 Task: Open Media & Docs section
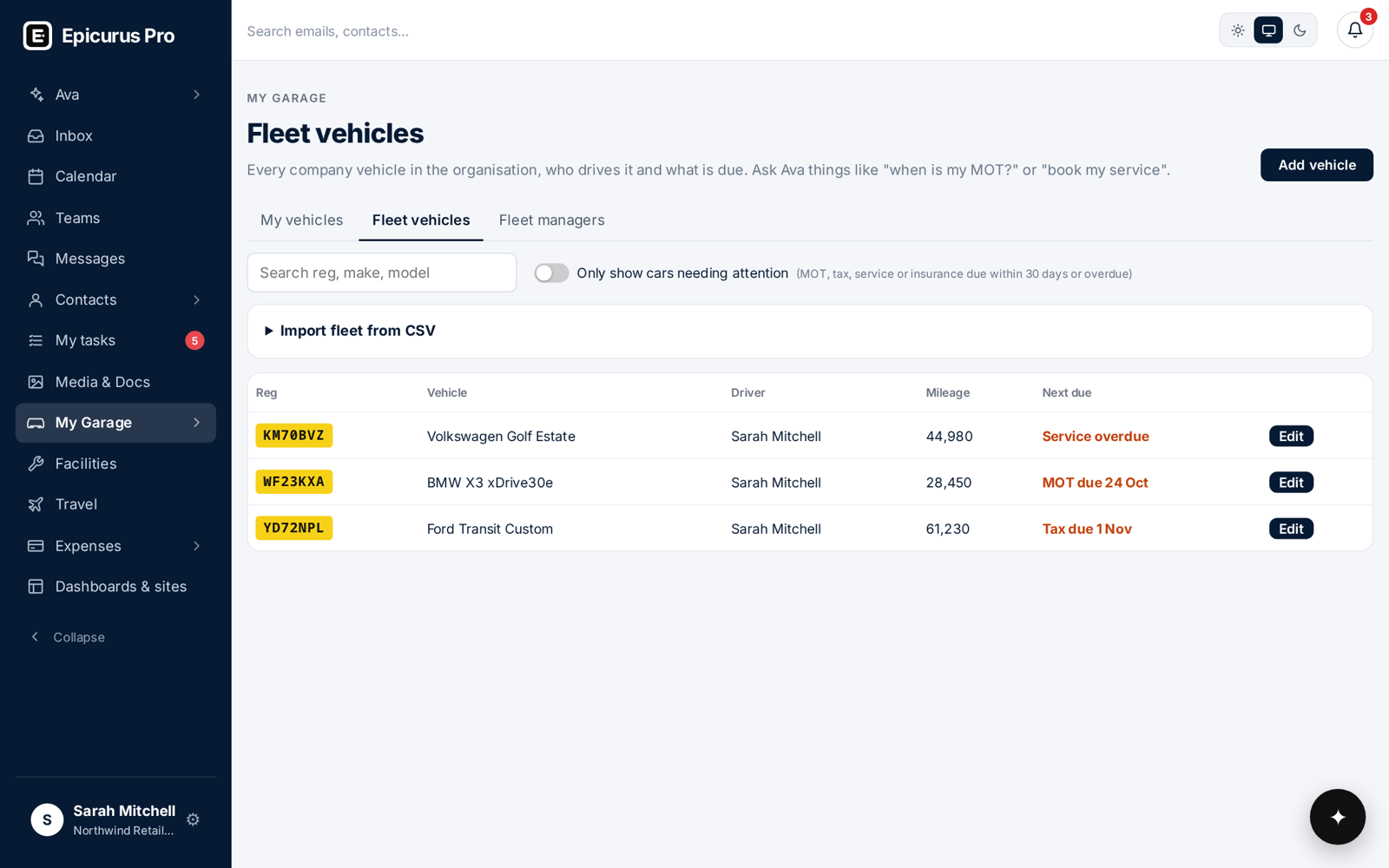tap(115, 382)
